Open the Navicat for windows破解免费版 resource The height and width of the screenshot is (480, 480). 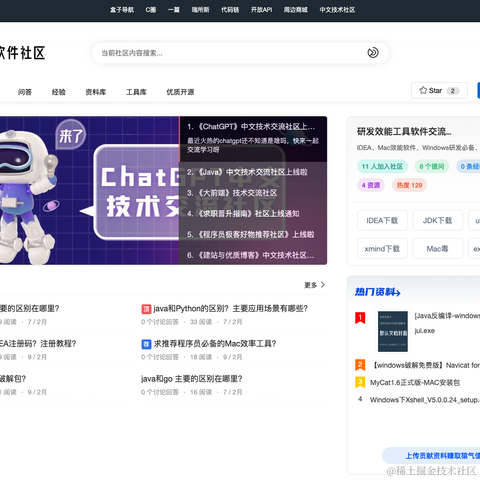pyautogui.click(x=426, y=365)
